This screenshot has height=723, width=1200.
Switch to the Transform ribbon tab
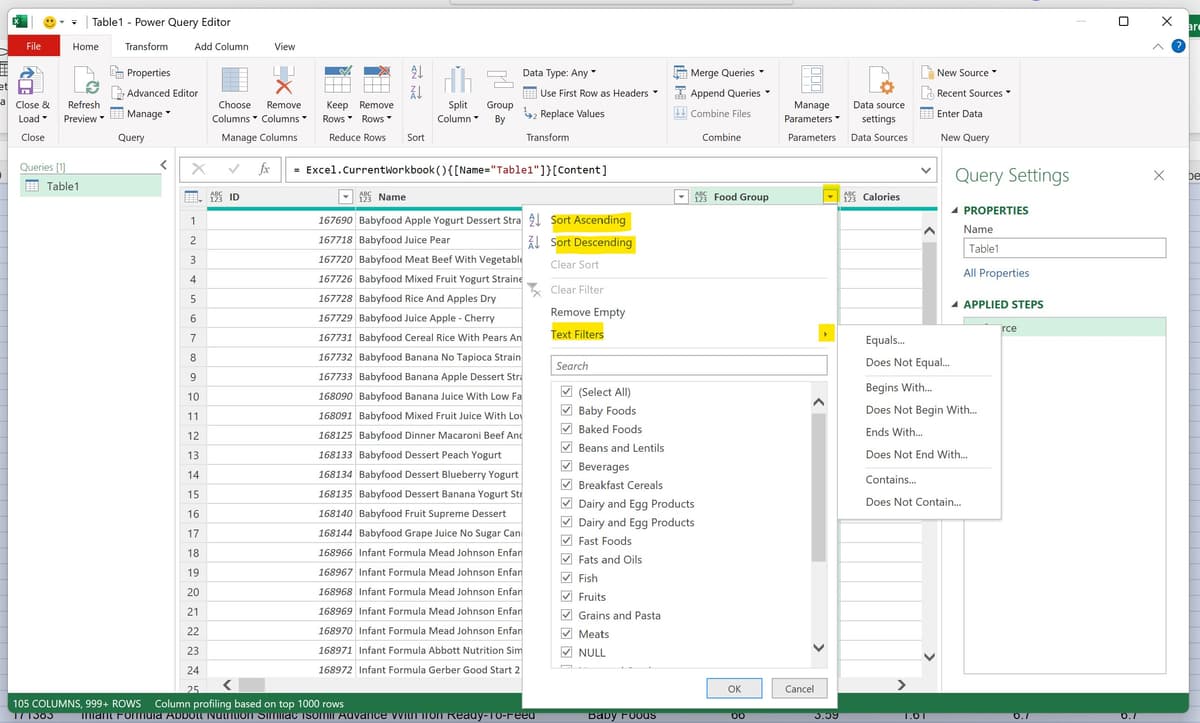point(146,46)
